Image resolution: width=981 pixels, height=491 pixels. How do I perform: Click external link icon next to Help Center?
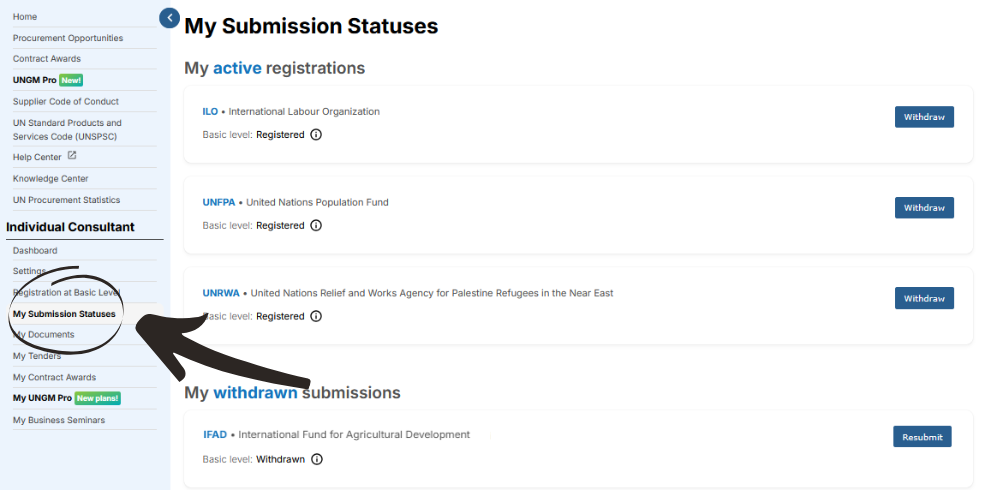point(72,156)
